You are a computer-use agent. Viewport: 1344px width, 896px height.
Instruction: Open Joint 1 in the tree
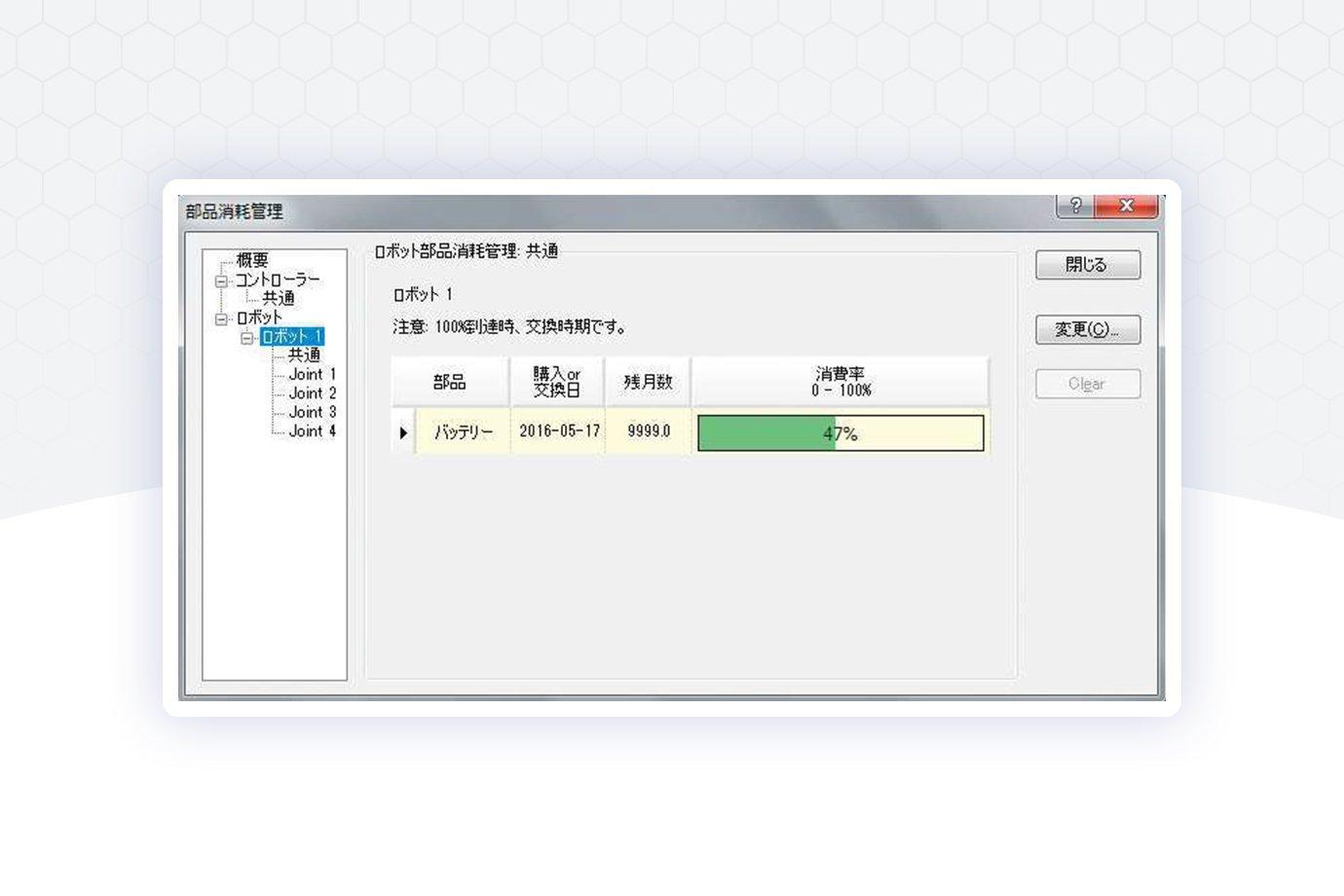[x=312, y=374]
